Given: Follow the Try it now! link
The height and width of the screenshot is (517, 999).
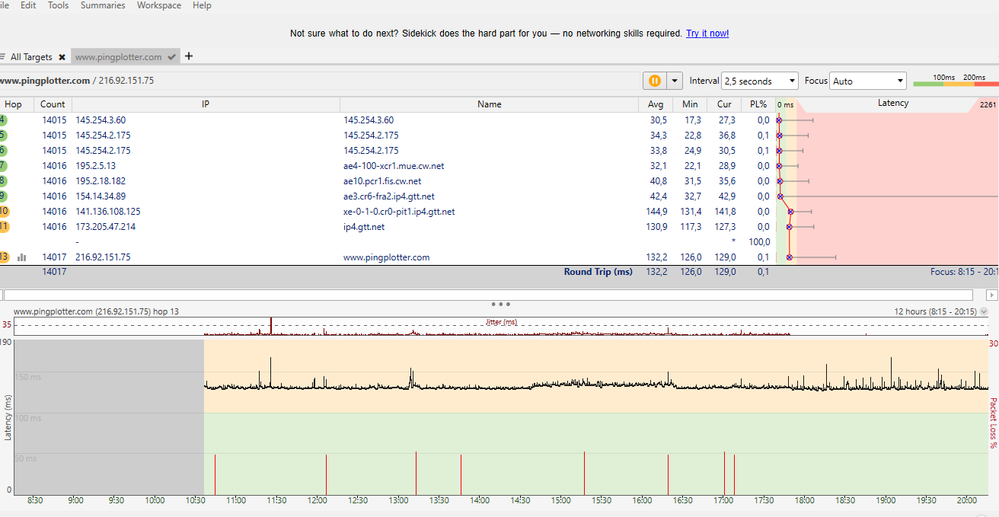Looking at the screenshot, I should tap(707, 33).
